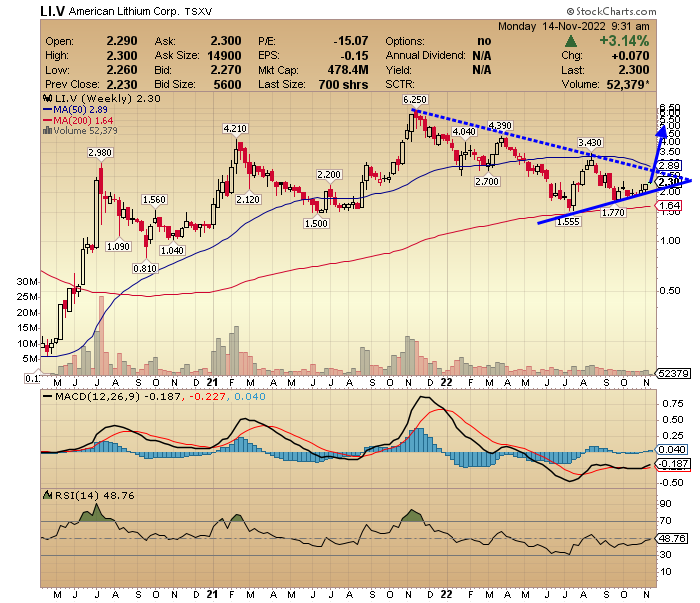Click the 4.210 price label

coord(235,129)
